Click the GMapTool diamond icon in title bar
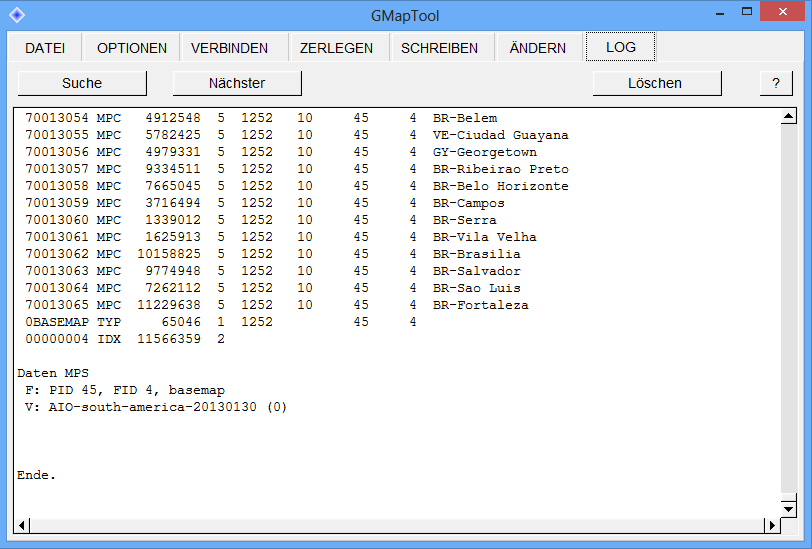 [x=17, y=15]
